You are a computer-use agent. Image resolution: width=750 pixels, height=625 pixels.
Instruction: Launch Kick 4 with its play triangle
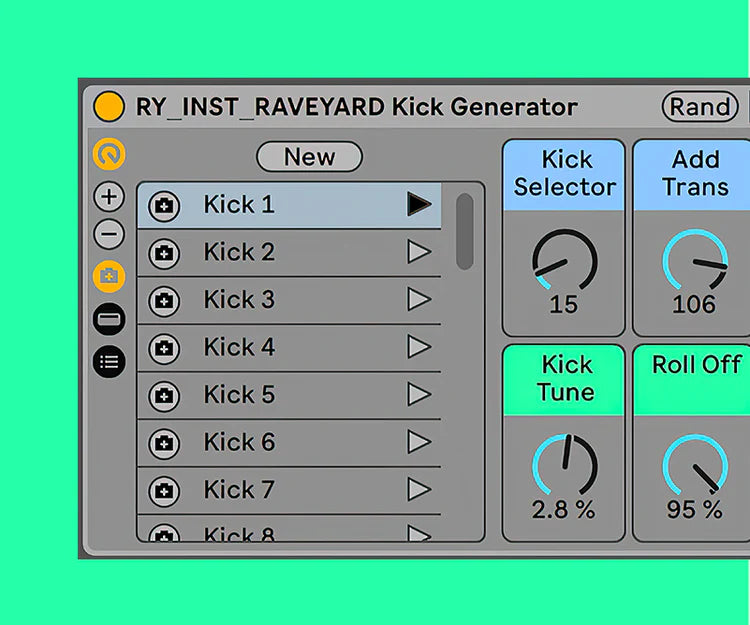coord(419,347)
